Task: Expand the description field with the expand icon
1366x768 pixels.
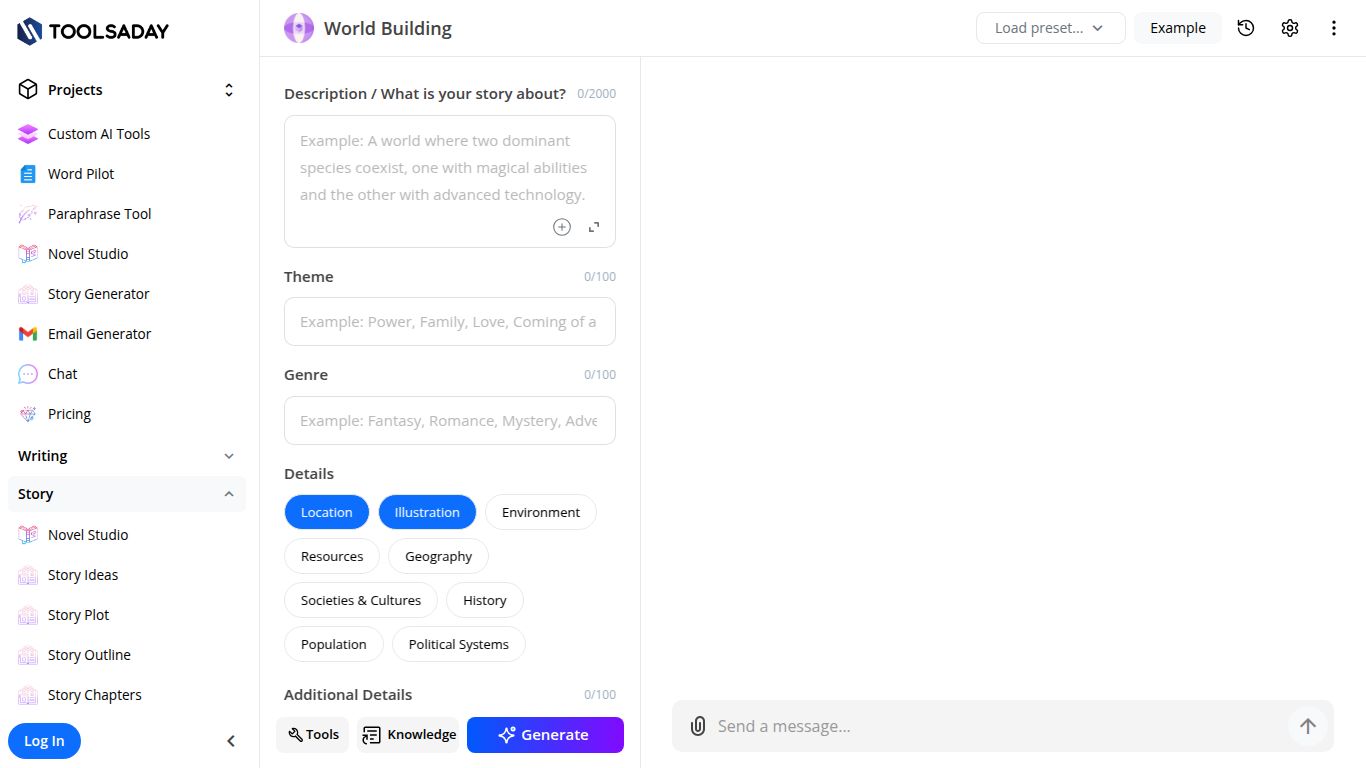Action: pyautogui.click(x=594, y=227)
